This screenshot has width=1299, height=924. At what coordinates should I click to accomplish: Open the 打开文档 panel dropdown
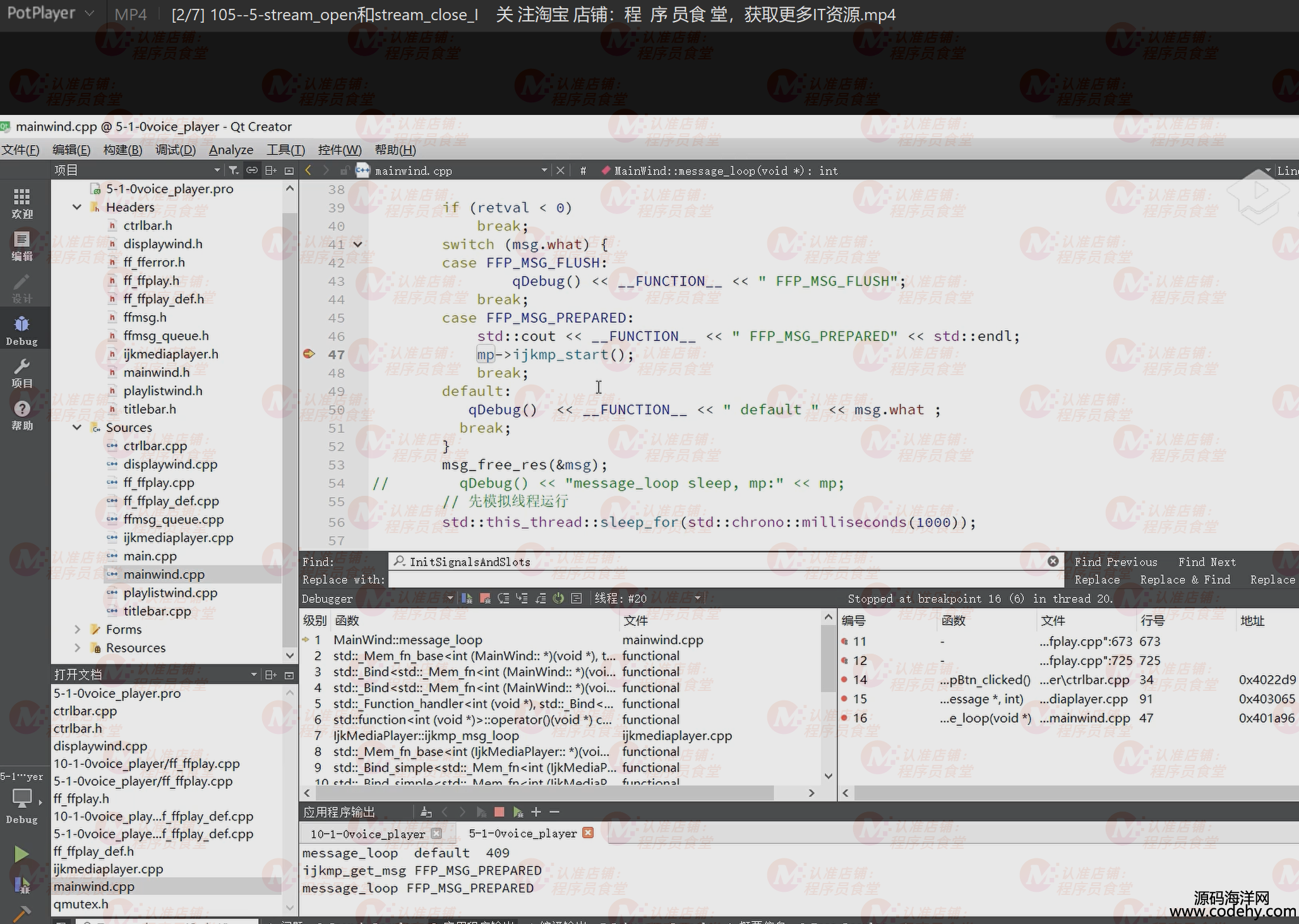[253, 675]
